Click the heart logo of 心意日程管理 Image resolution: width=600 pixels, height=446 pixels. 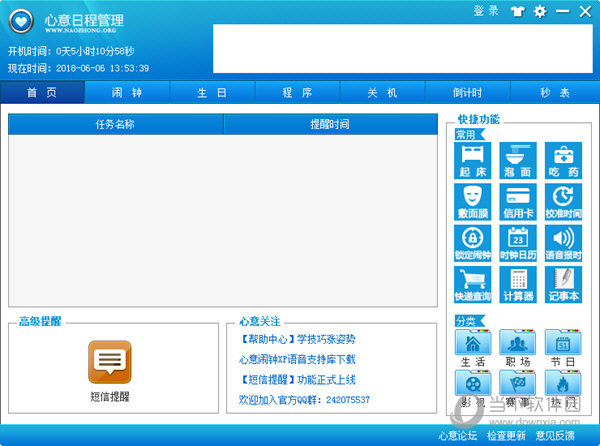(21, 21)
